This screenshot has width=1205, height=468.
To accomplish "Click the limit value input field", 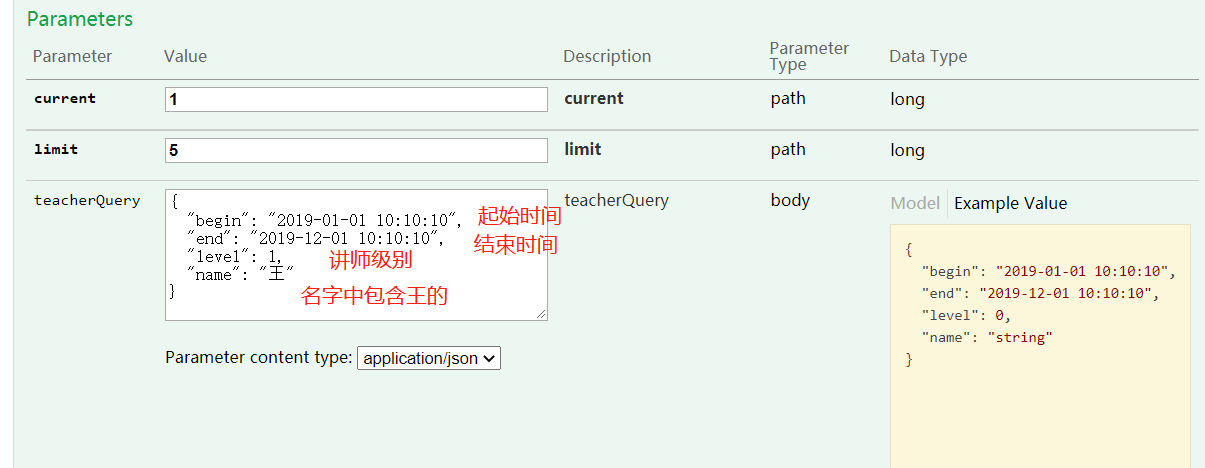I will click(x=356, y=150).
